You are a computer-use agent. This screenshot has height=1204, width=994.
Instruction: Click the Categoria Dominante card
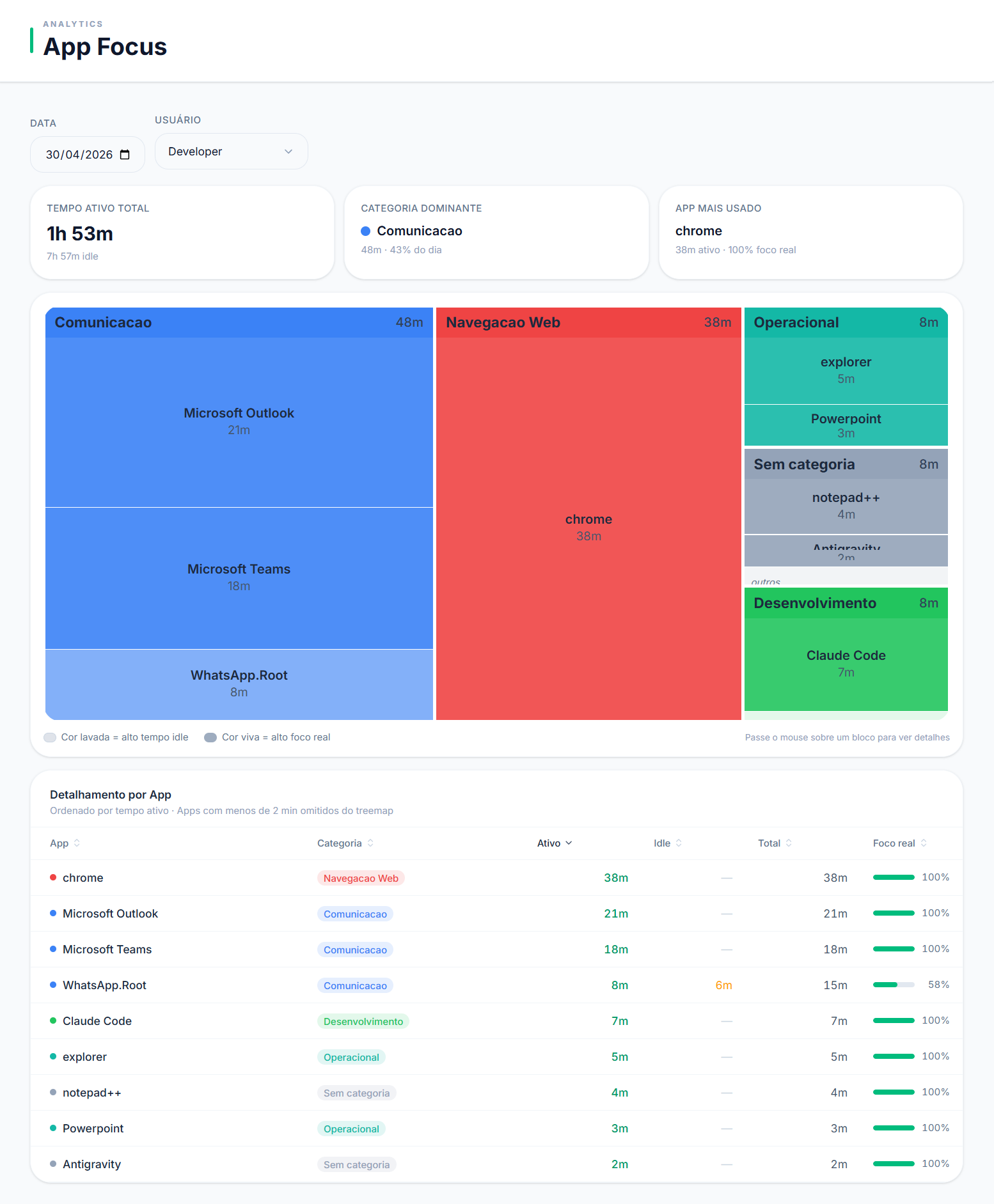pyautogui.click(x=496, y=233)
